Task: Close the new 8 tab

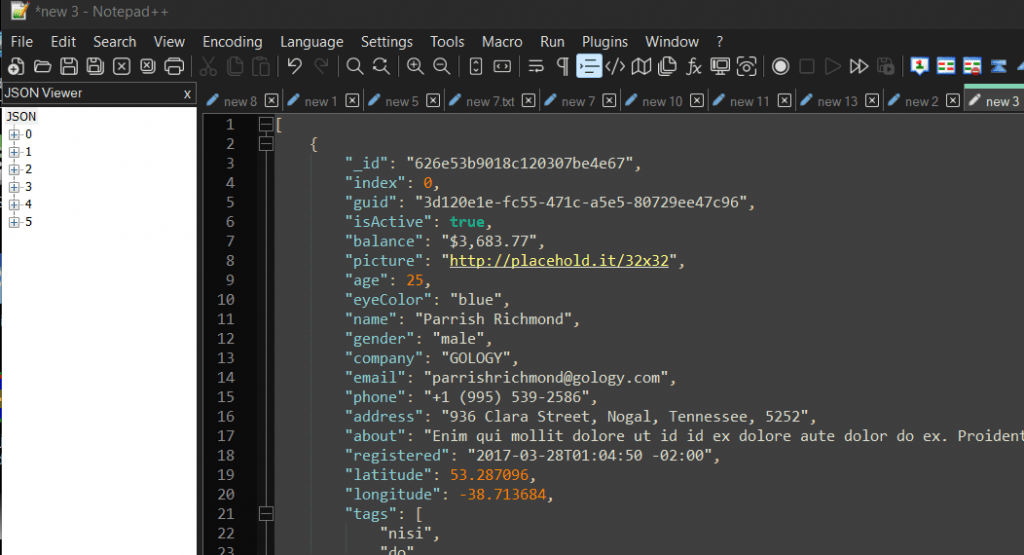Action: (272, 101)
